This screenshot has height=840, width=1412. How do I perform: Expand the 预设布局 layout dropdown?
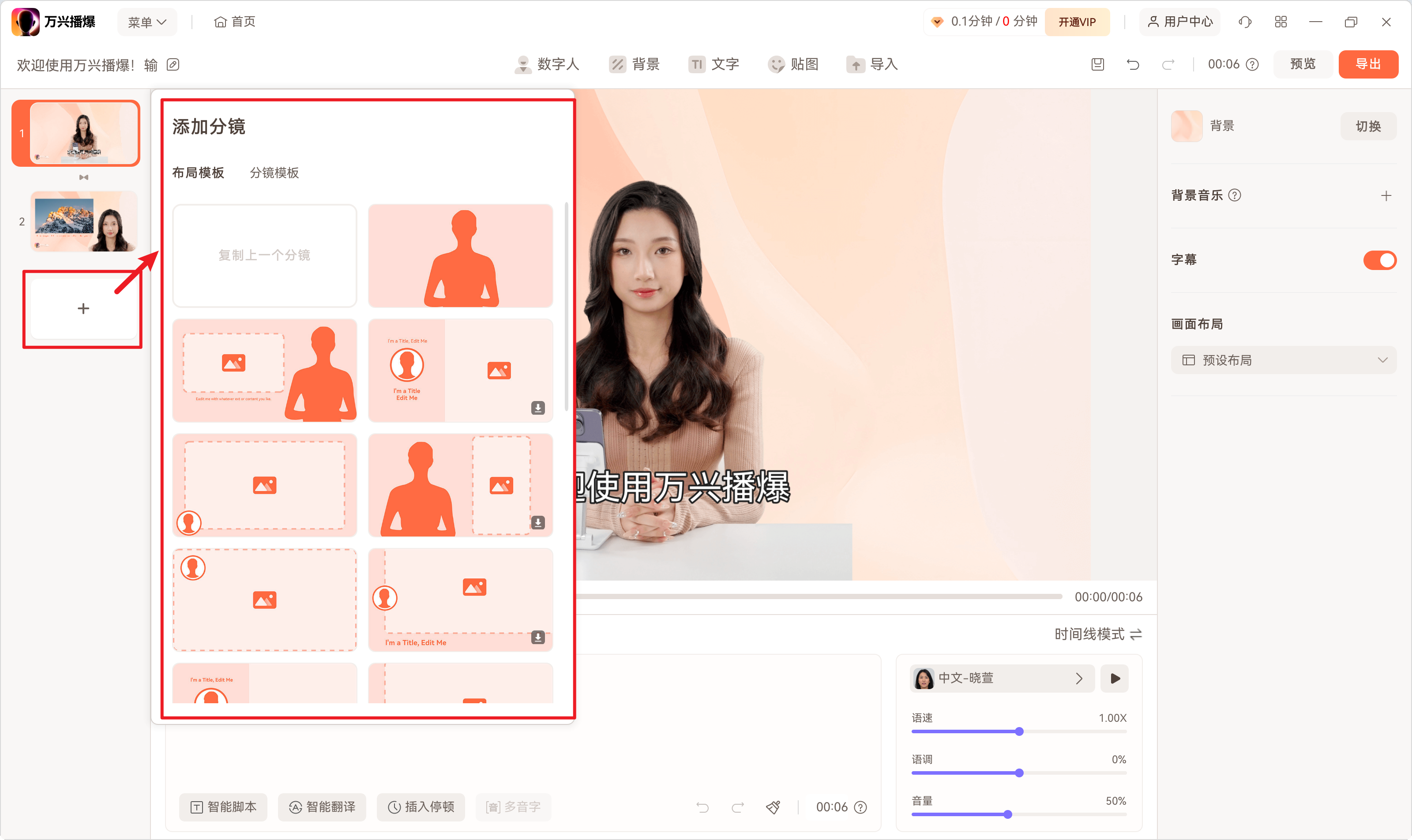[x=1284, y=360]
